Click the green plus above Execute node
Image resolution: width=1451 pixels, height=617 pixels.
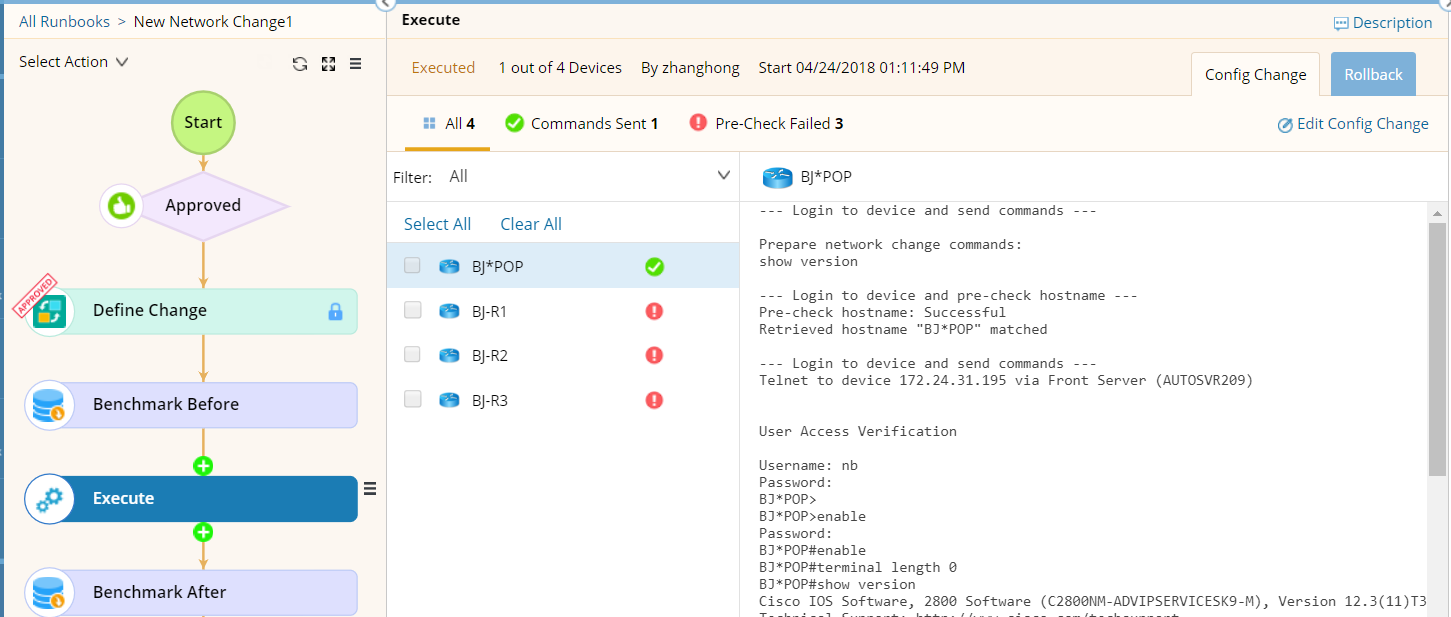(x=203, y=466)
